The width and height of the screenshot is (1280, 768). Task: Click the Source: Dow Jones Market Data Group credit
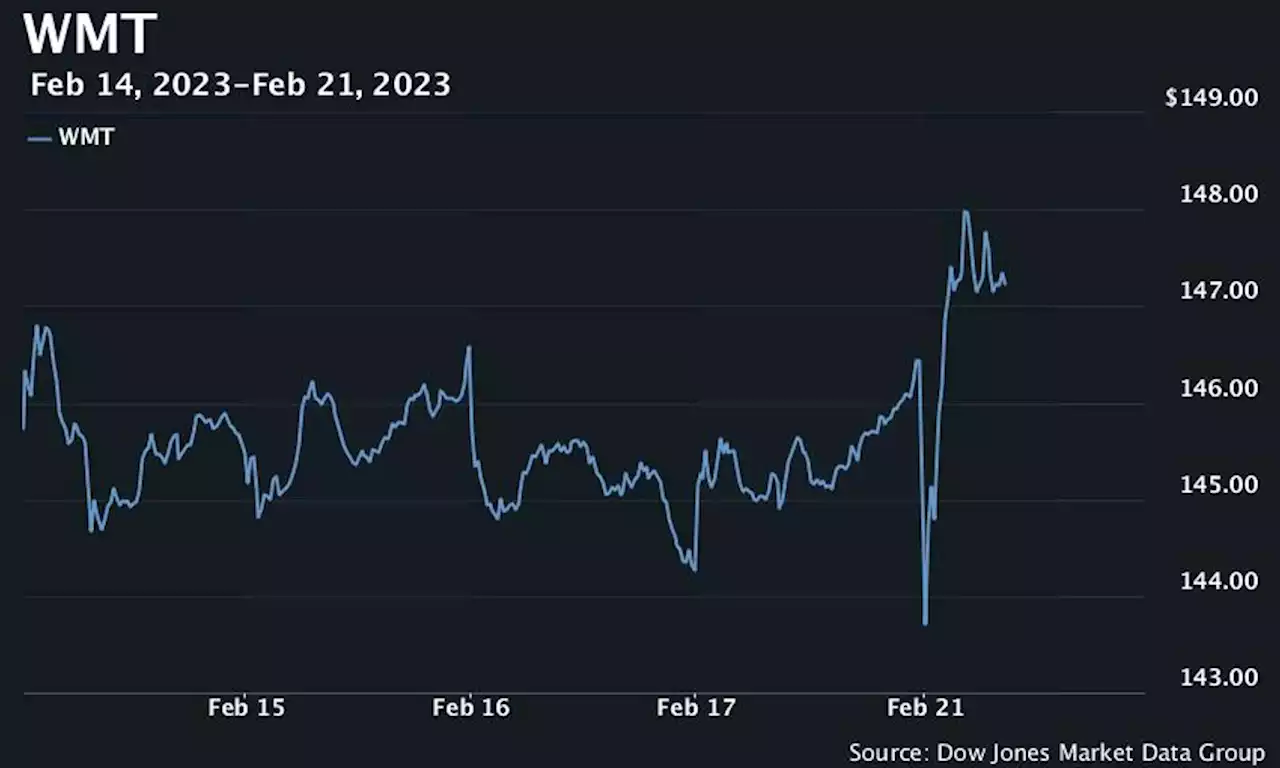pos(1057,752)
